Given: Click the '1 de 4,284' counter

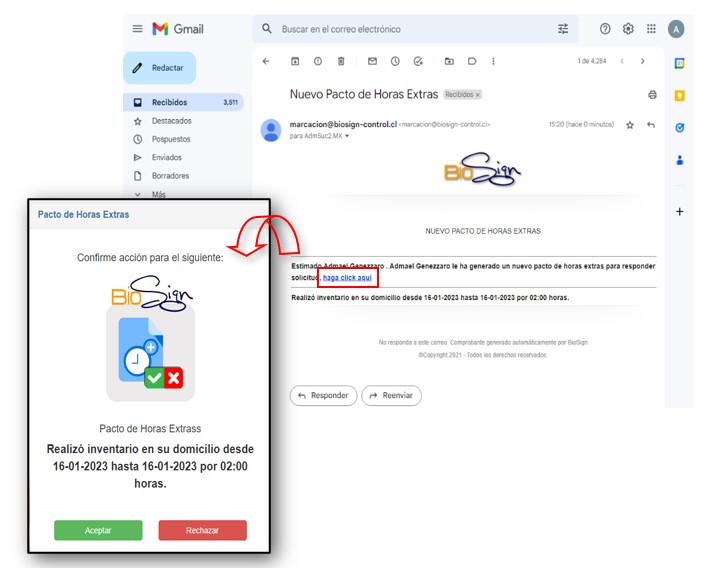Looking at the screenshot, I should pyautogui.click(x=592, y=61).
